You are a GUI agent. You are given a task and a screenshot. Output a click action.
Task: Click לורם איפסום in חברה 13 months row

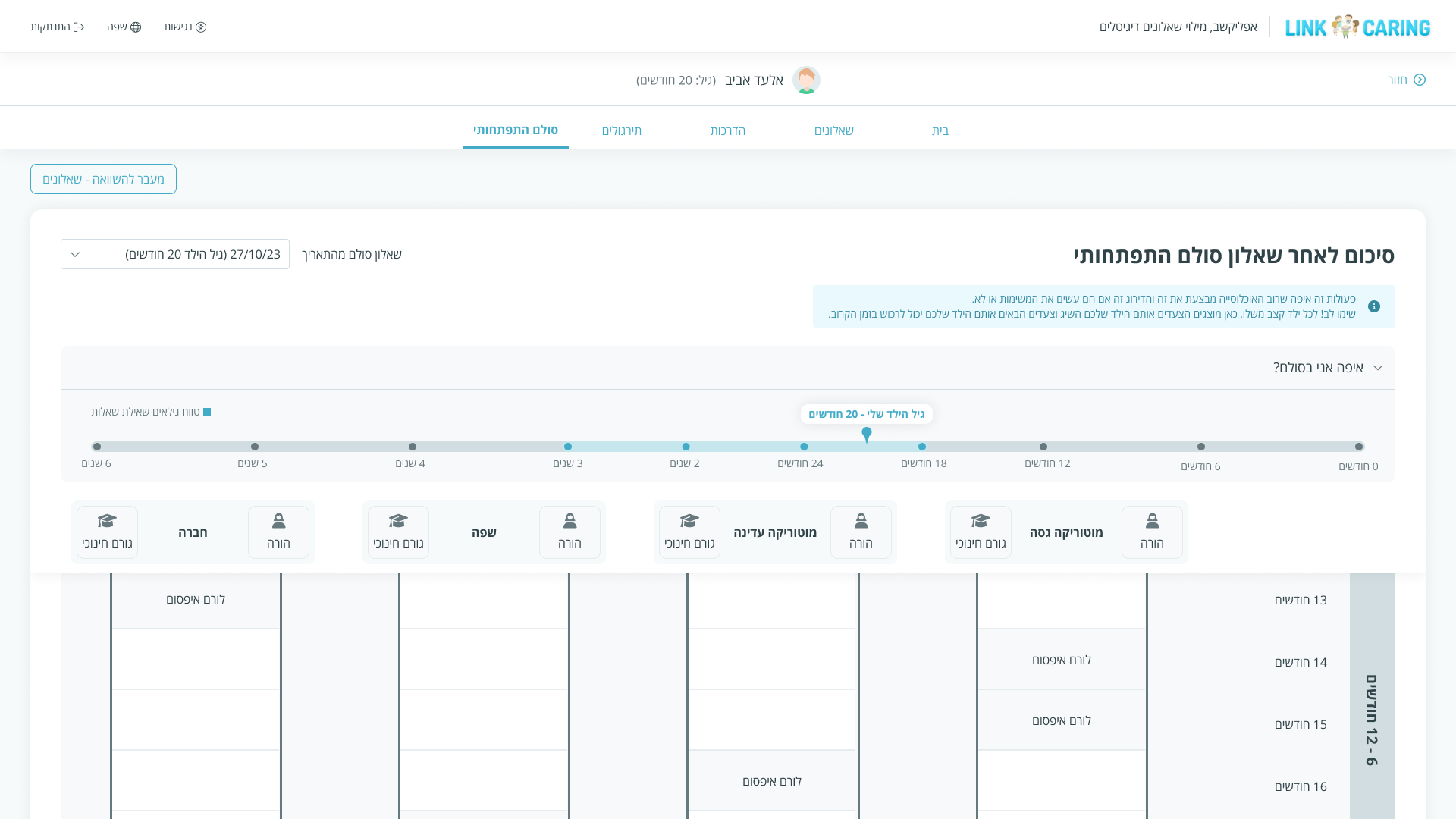196,600
